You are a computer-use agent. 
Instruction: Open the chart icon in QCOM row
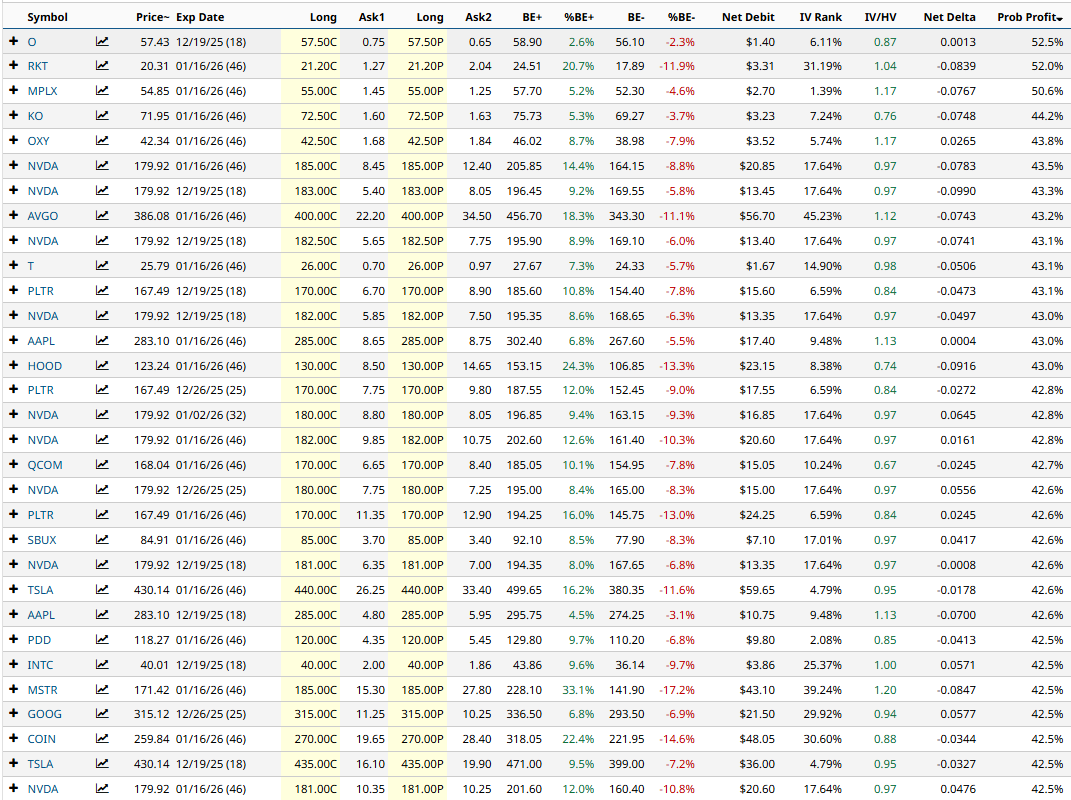point(102,465)
